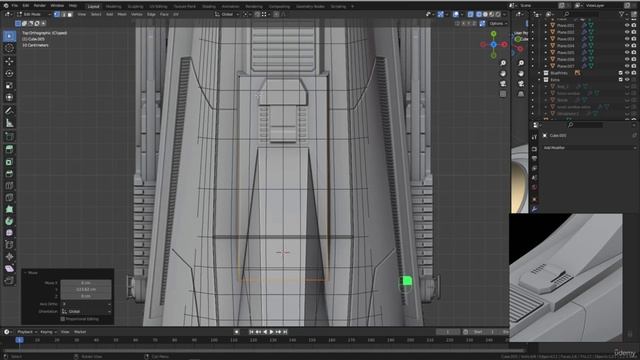Select the Poly Build tool
The height and width of the screenshot is (360, 640).
tap(9, 209)
